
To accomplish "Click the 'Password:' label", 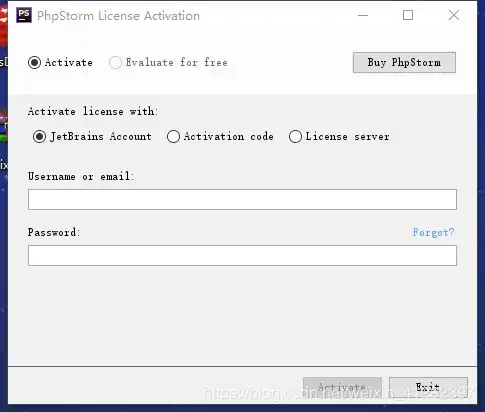I will coord(54,232).
